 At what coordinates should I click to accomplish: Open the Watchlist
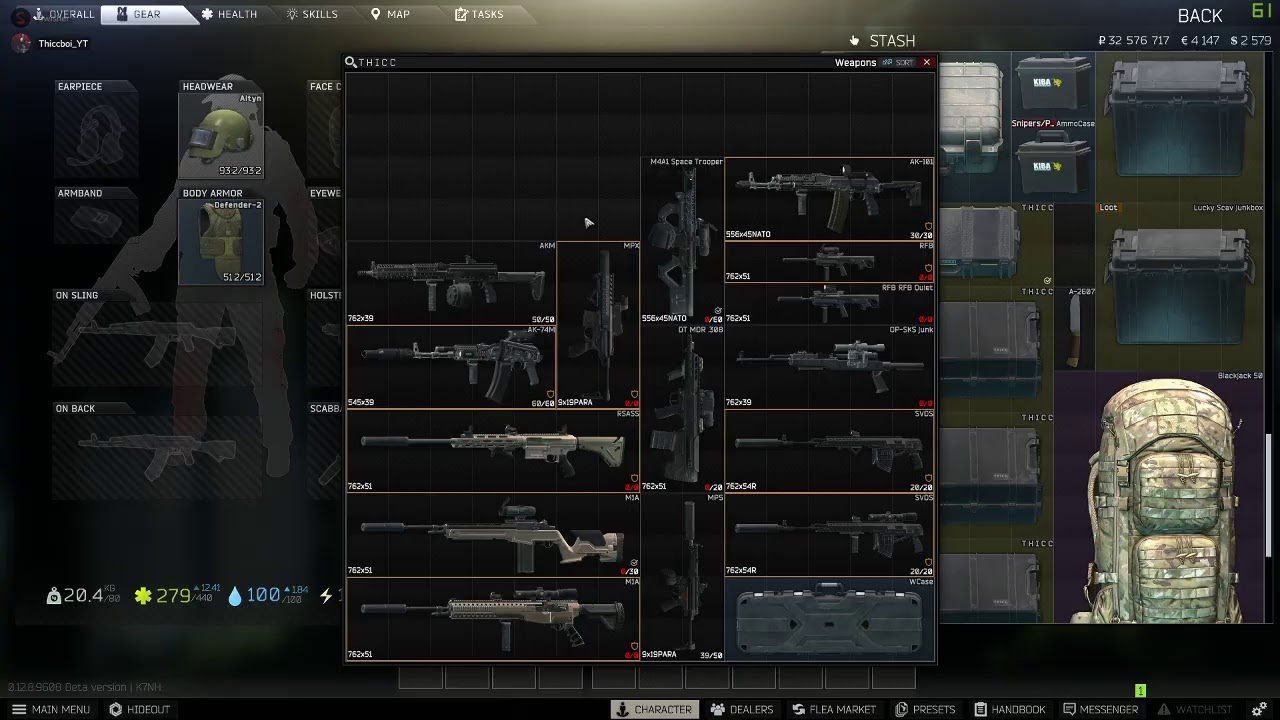pos(1195,709)
